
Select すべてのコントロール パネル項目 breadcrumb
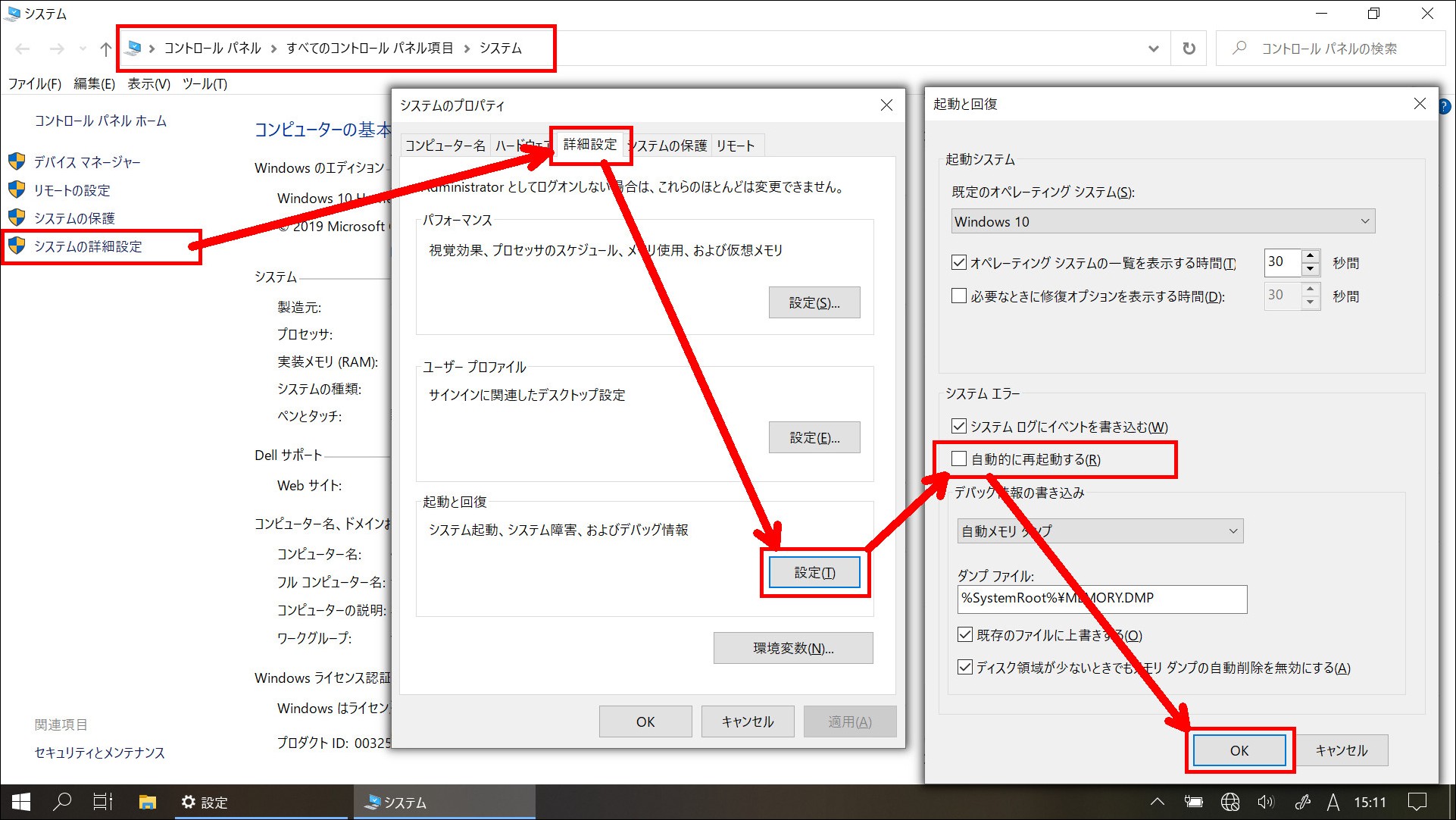tap(370, 49)
